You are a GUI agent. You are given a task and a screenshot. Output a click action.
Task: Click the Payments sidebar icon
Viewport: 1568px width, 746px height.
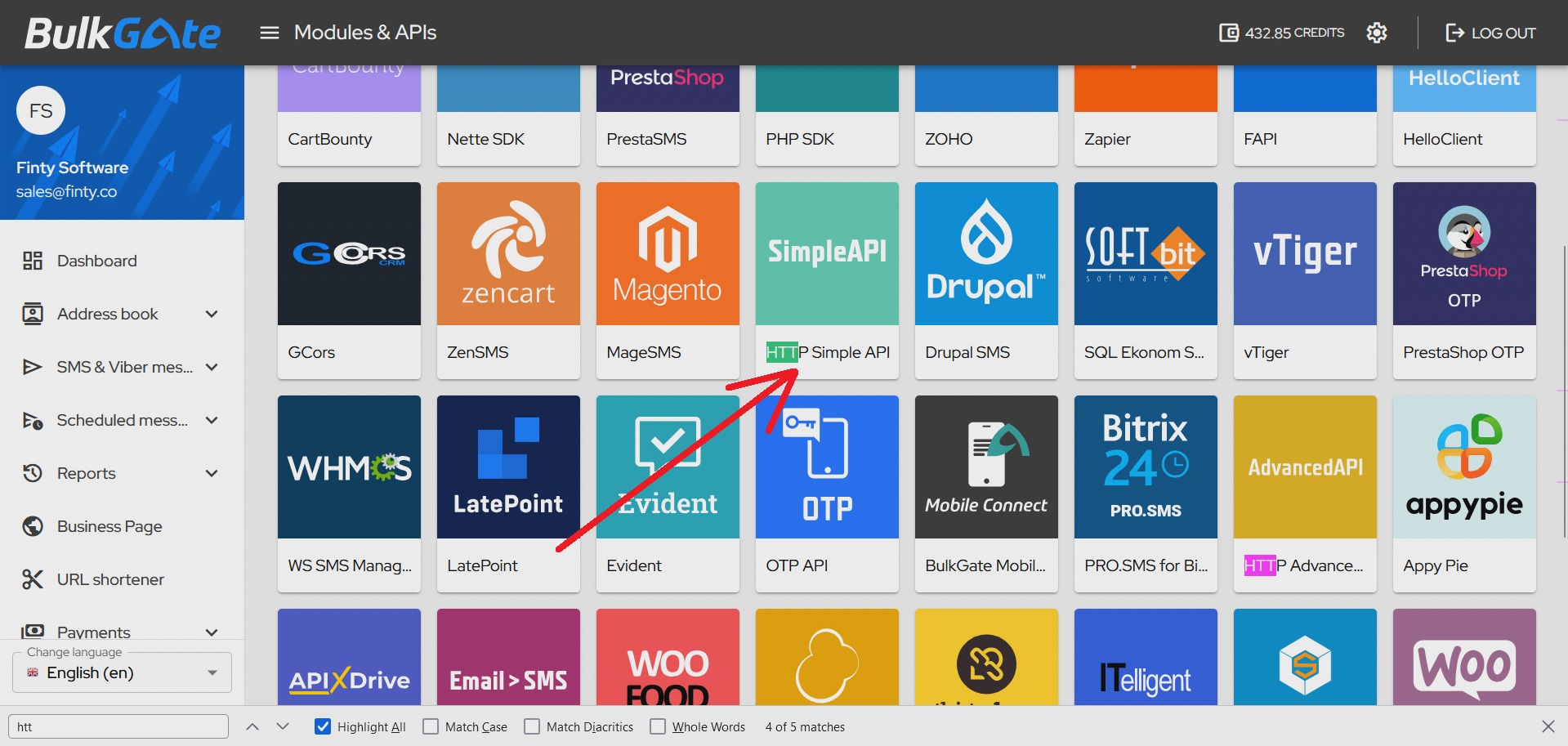pos(33,631)
